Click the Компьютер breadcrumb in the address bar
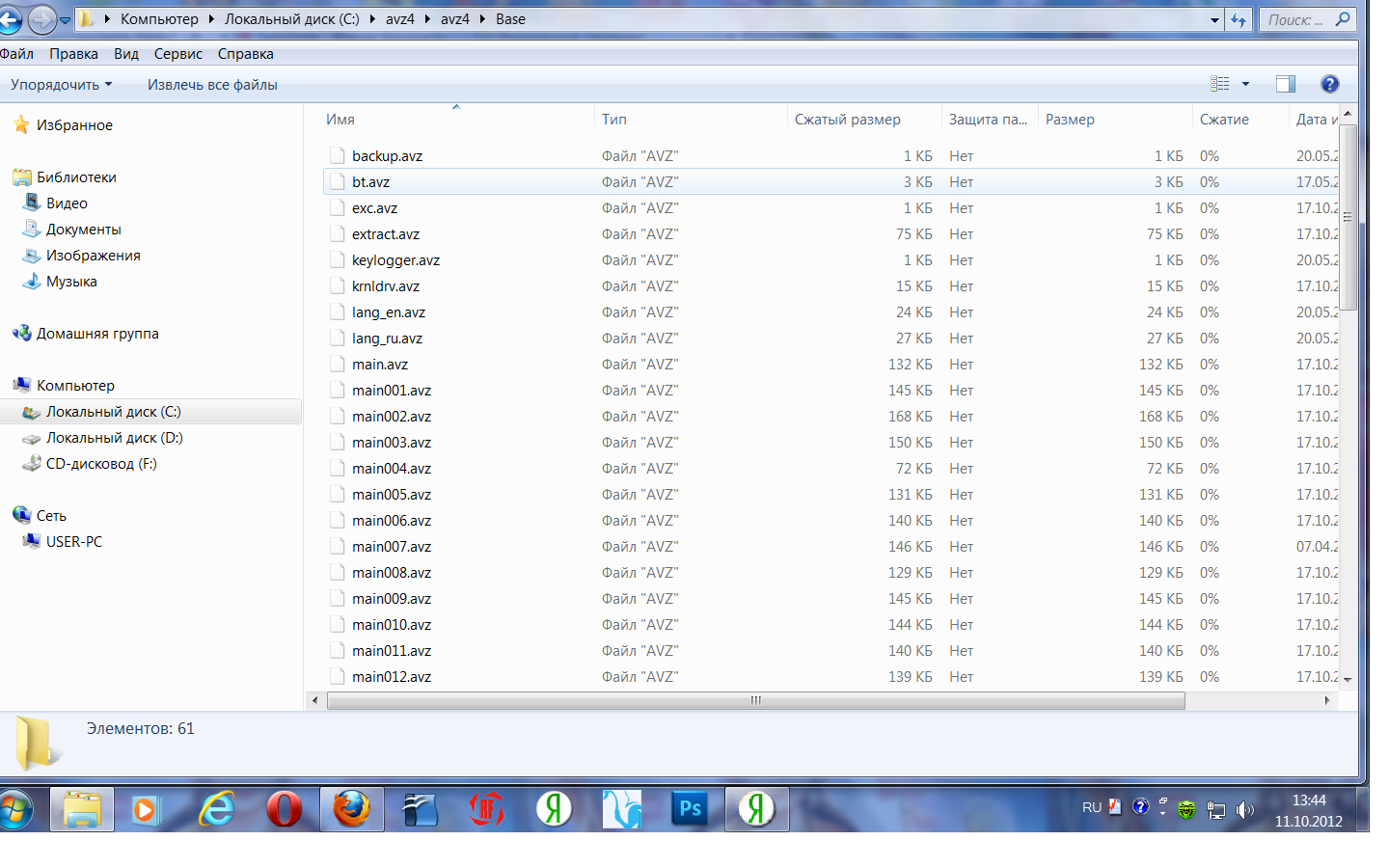Screen dimensions: 1389x868 pos(159,19)
